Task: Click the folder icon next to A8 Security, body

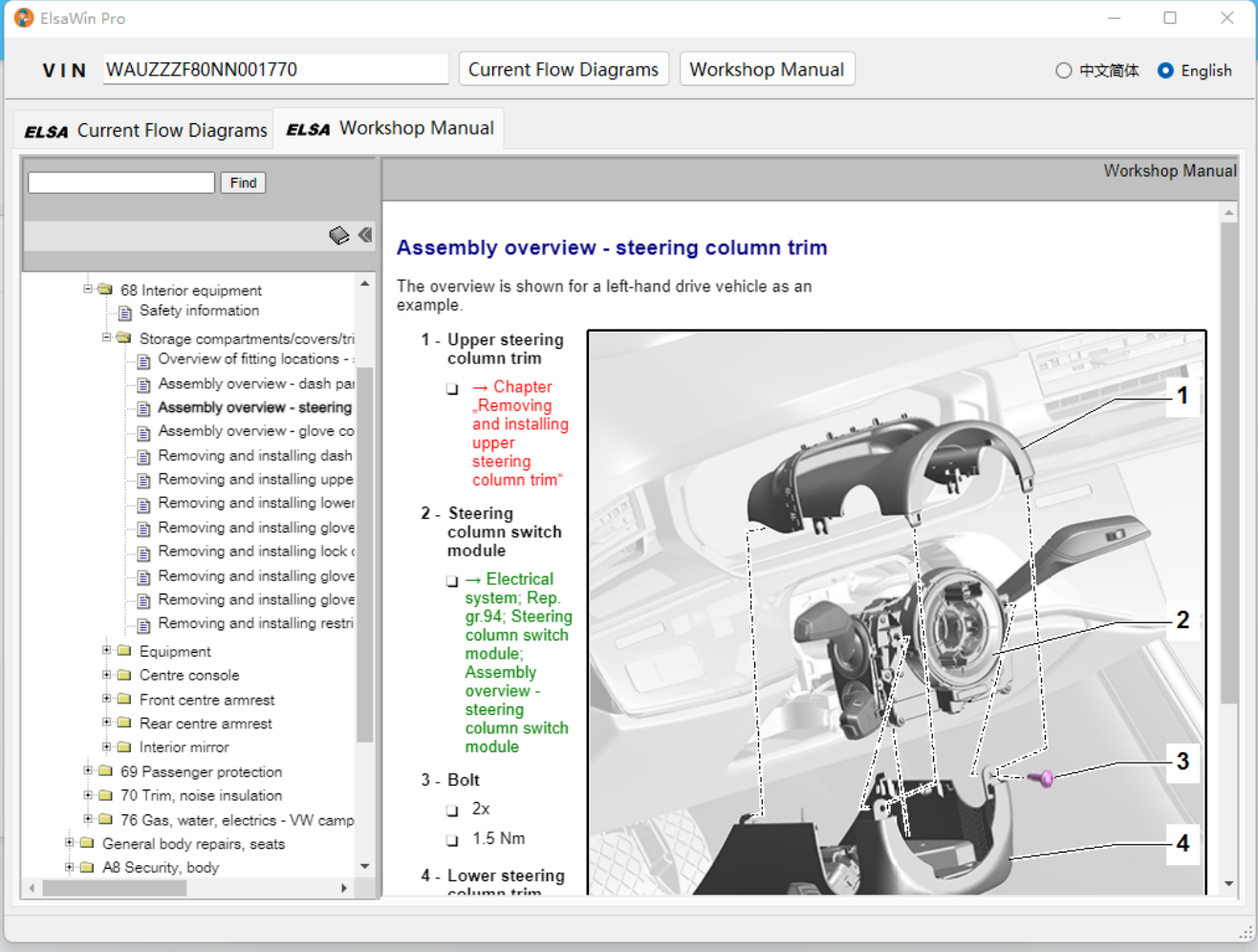Action: click(x=87, y=868)
